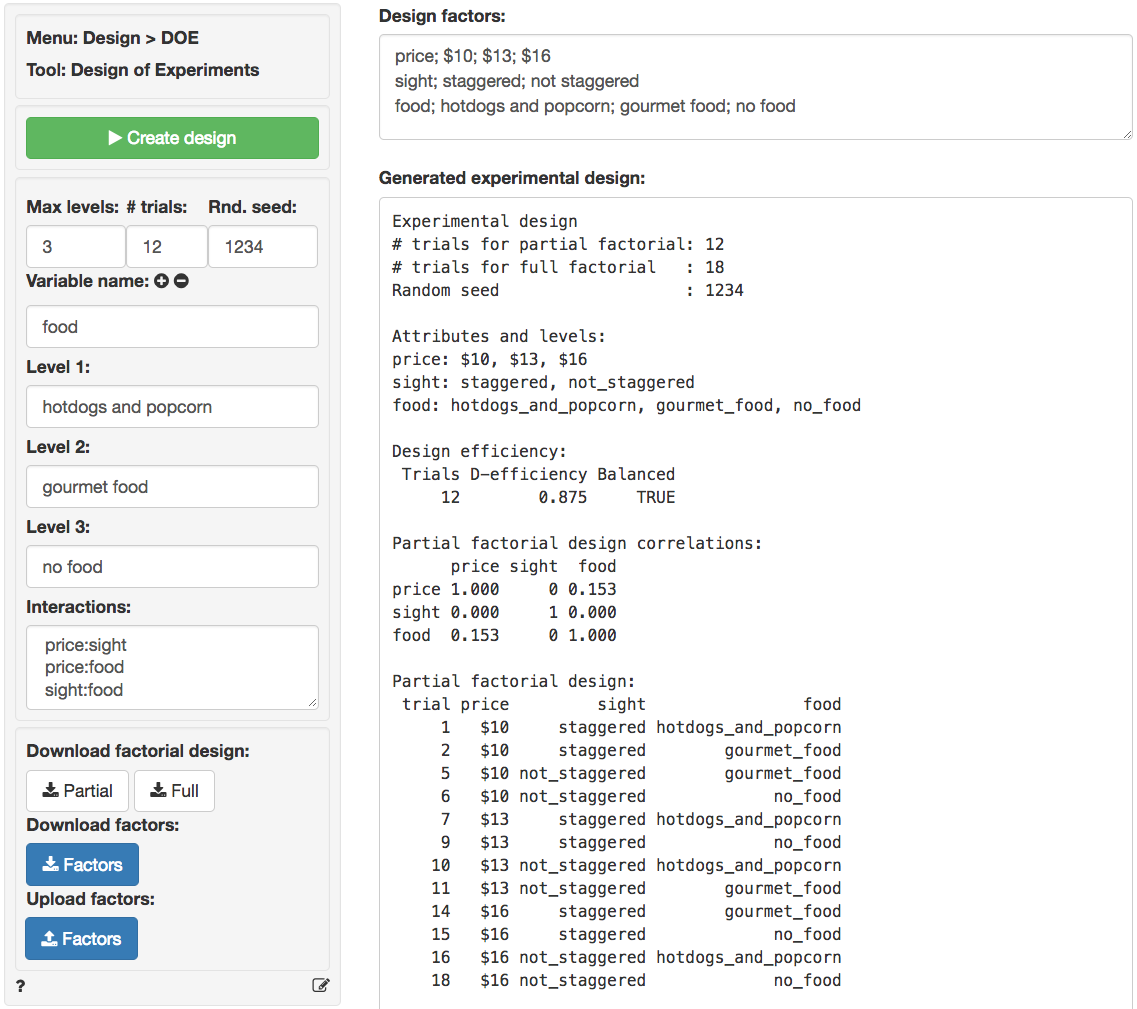
Task: Select the Level 3 no food field
Action: (172, 567)
